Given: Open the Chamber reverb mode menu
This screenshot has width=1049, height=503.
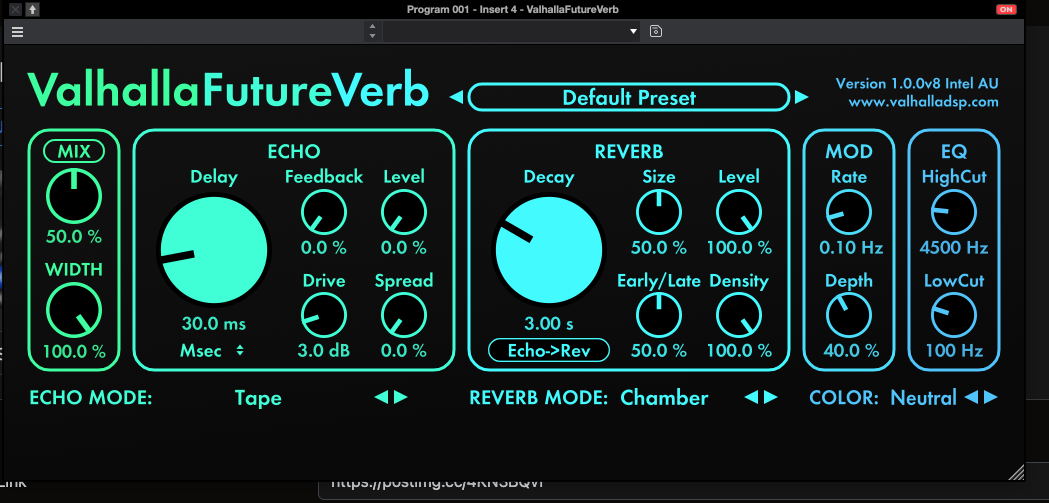Looking at the screenshot, I should tap(664, 398).
